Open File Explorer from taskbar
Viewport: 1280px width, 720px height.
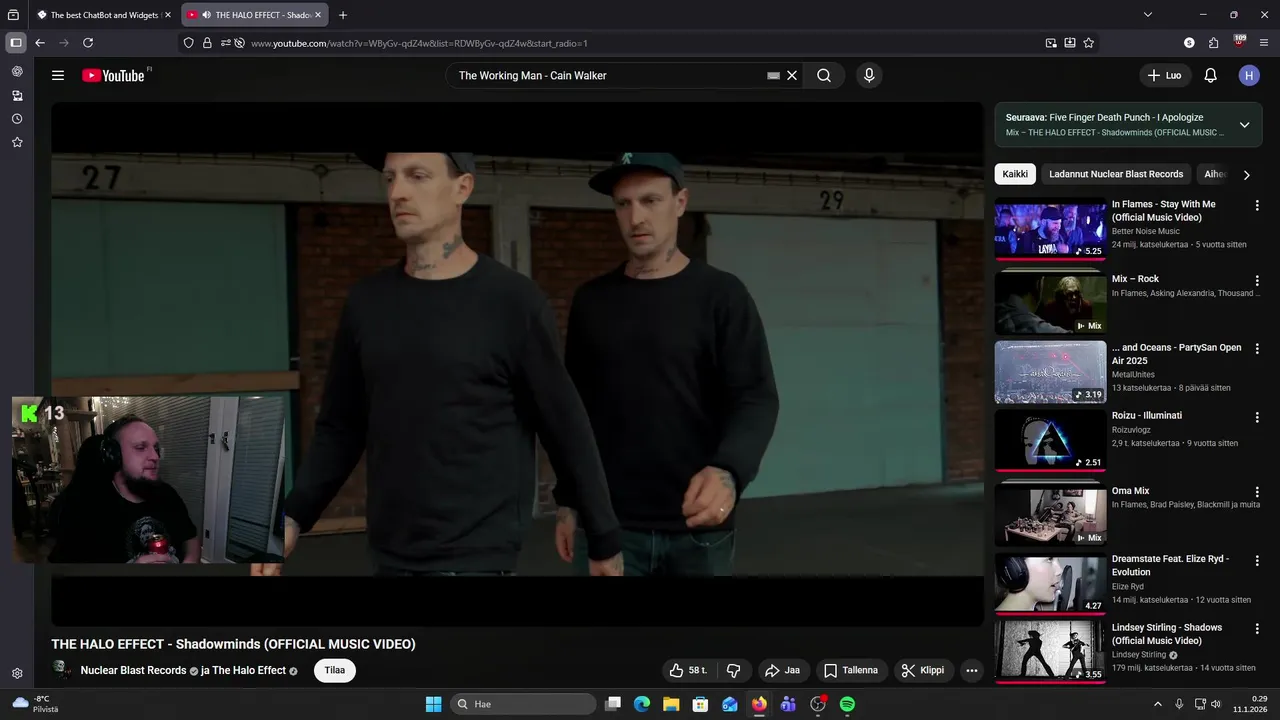point(671,704)
